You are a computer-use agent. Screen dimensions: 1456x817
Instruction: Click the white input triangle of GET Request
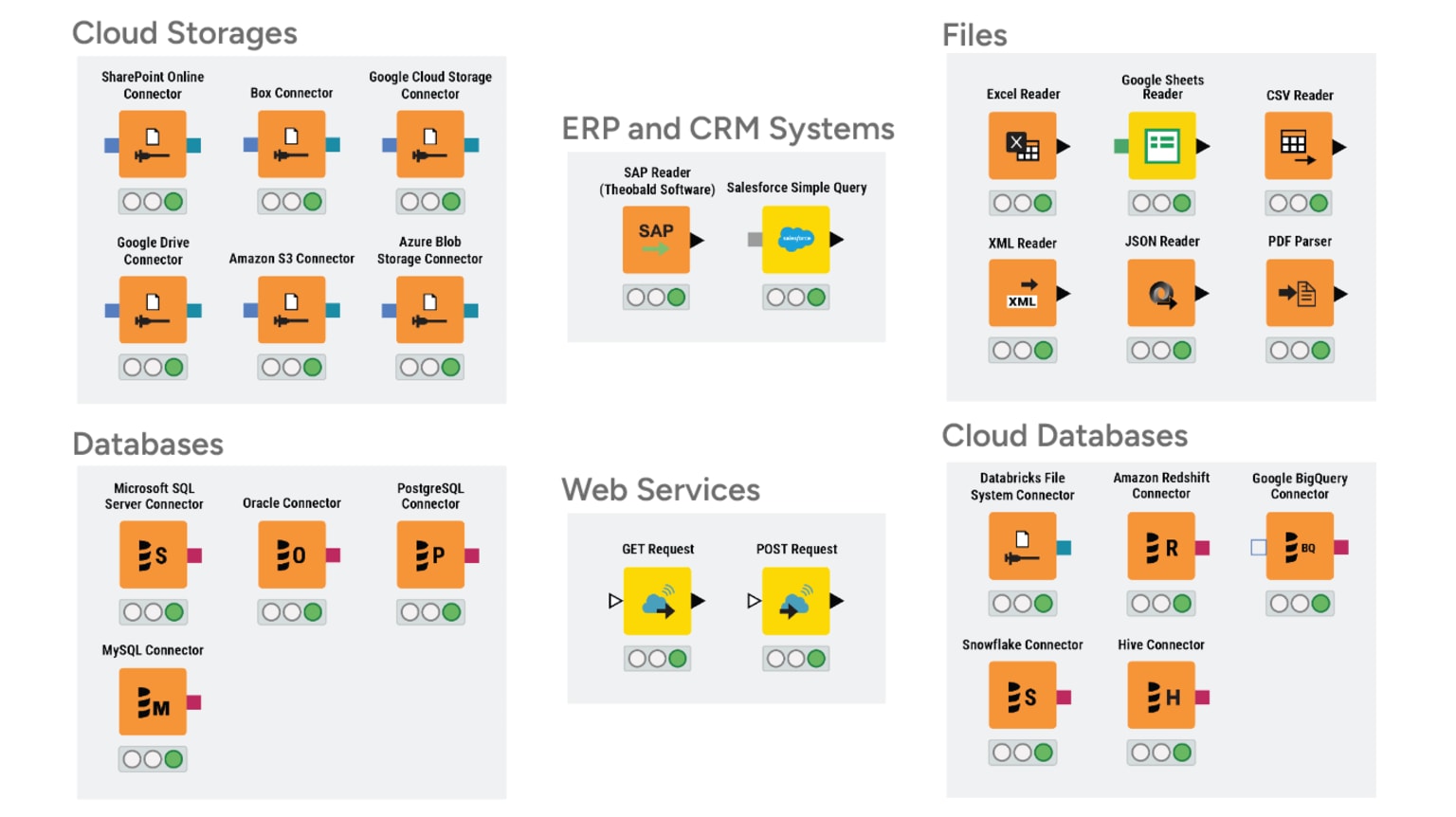click(x=615, y=601)
